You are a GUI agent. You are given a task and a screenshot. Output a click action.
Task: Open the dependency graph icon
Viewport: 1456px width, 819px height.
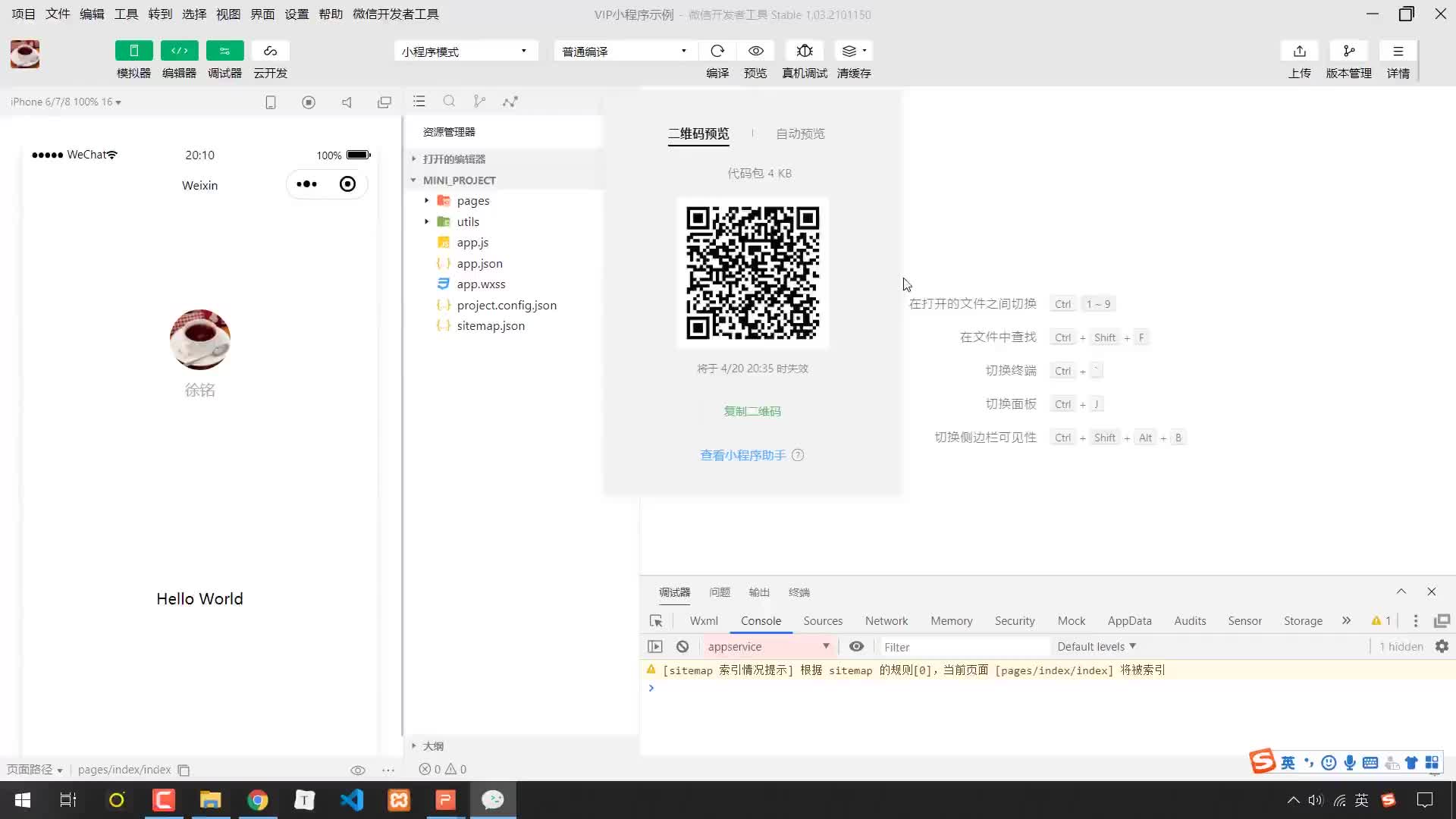(x=510, y=101)
